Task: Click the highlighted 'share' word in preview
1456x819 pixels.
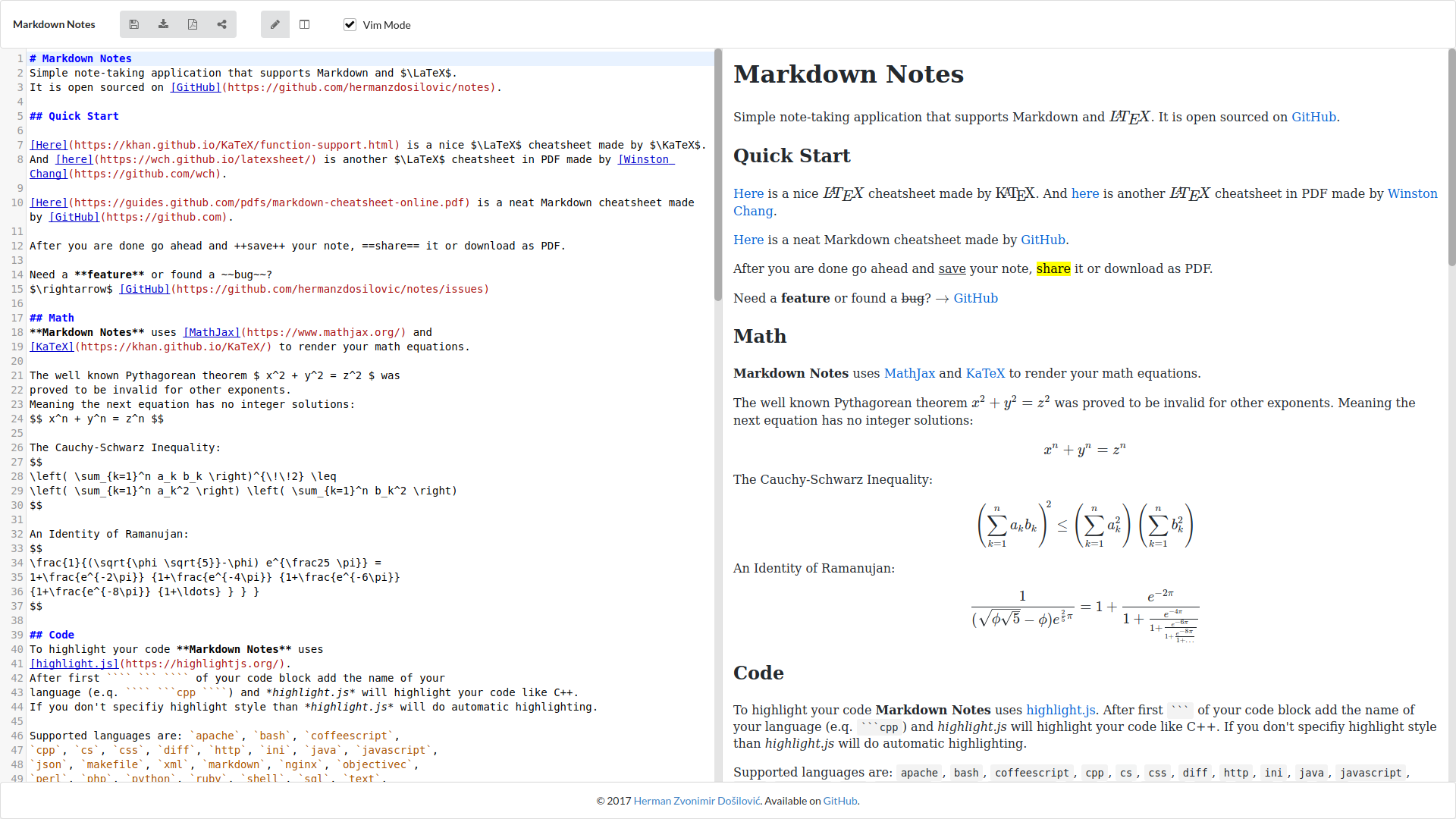Action: (x=1053, y=268)
